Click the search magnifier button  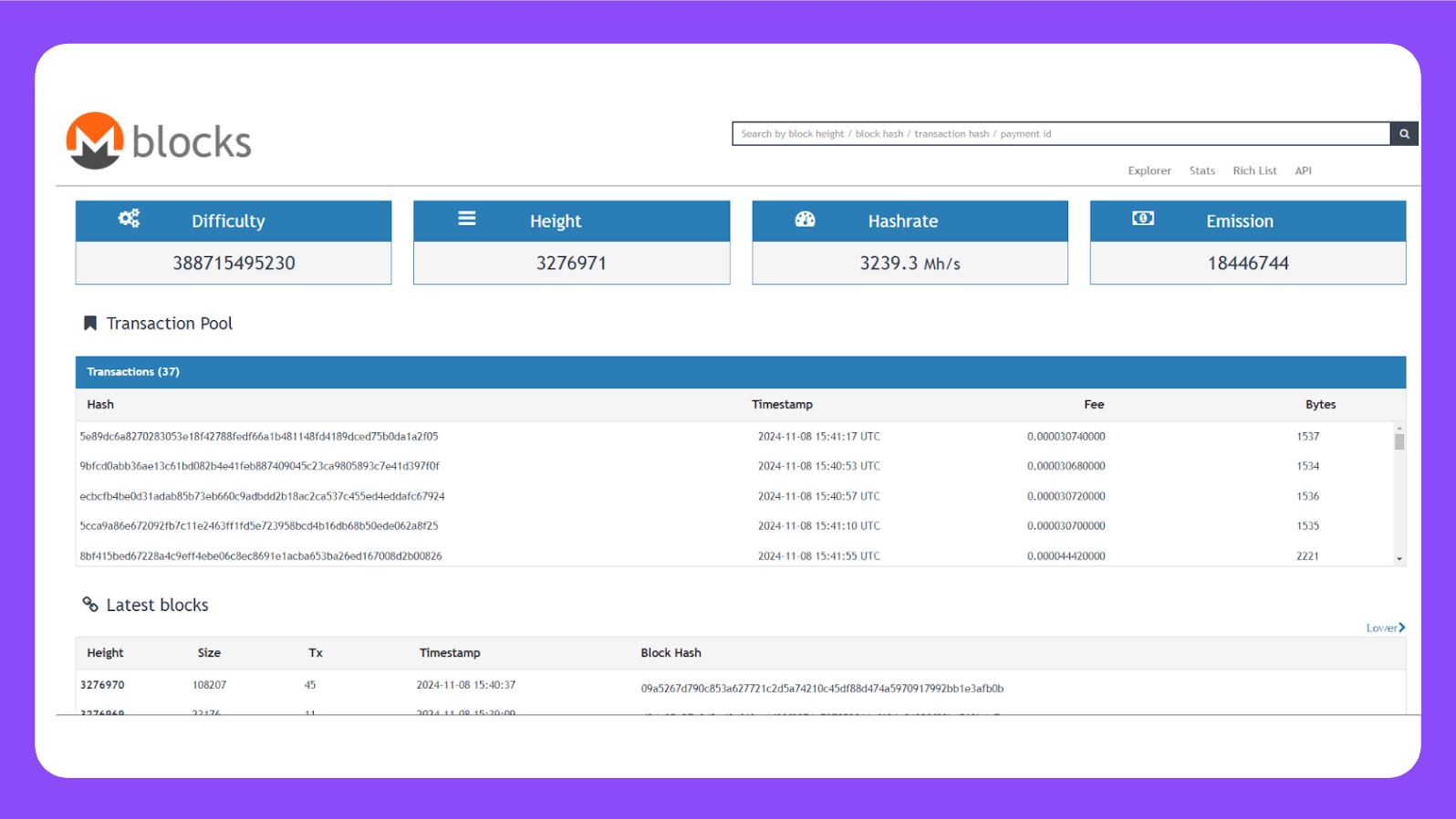(x=1404, y=134)
